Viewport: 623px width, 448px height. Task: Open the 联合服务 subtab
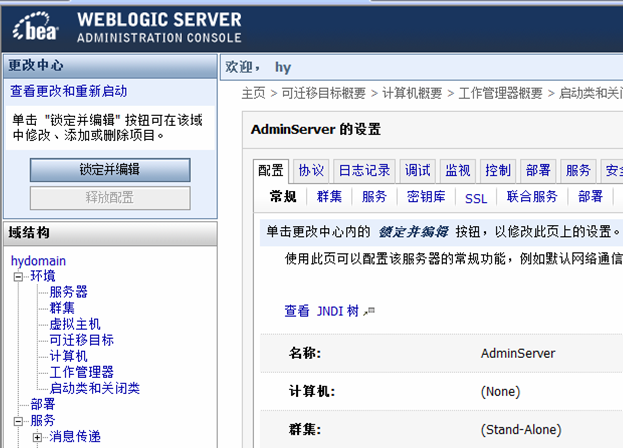tap(532, 197)
